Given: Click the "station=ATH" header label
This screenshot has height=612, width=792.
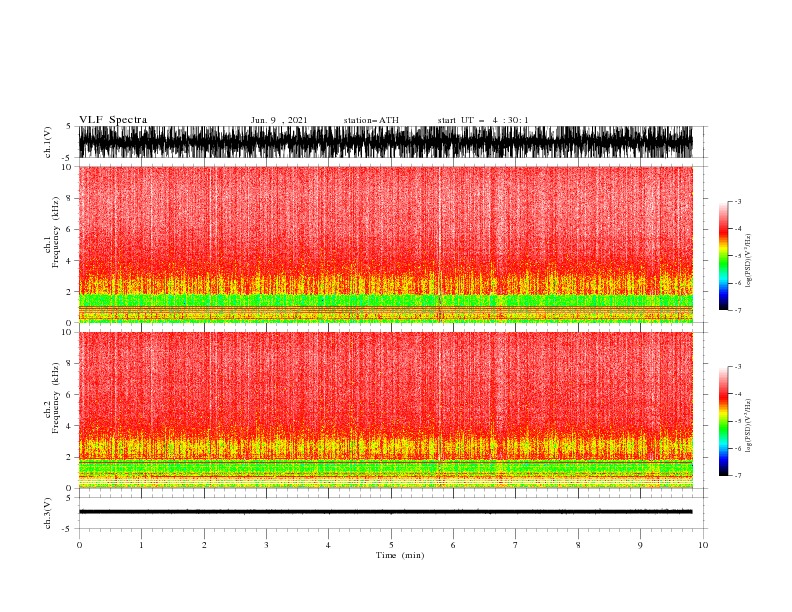Looking at the screenshot, I should pos(371,120).
